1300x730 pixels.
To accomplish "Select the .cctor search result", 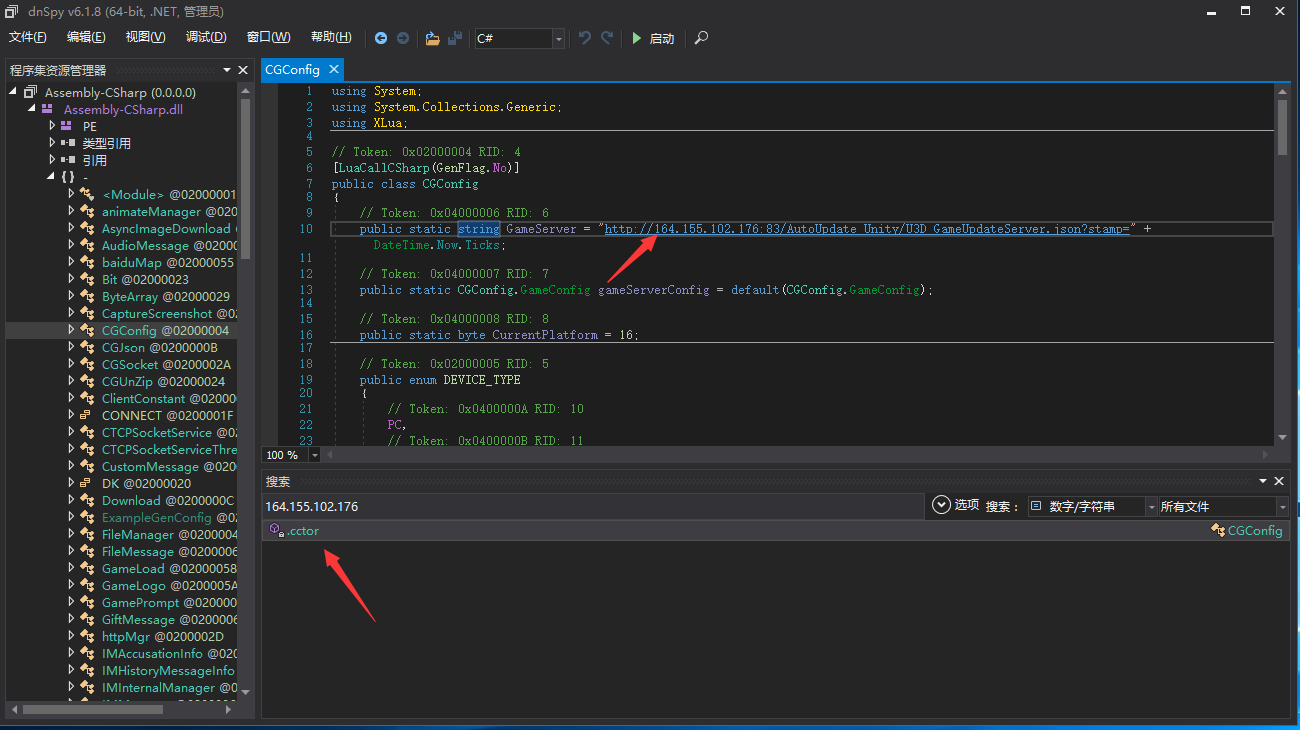I will point(302,531).
